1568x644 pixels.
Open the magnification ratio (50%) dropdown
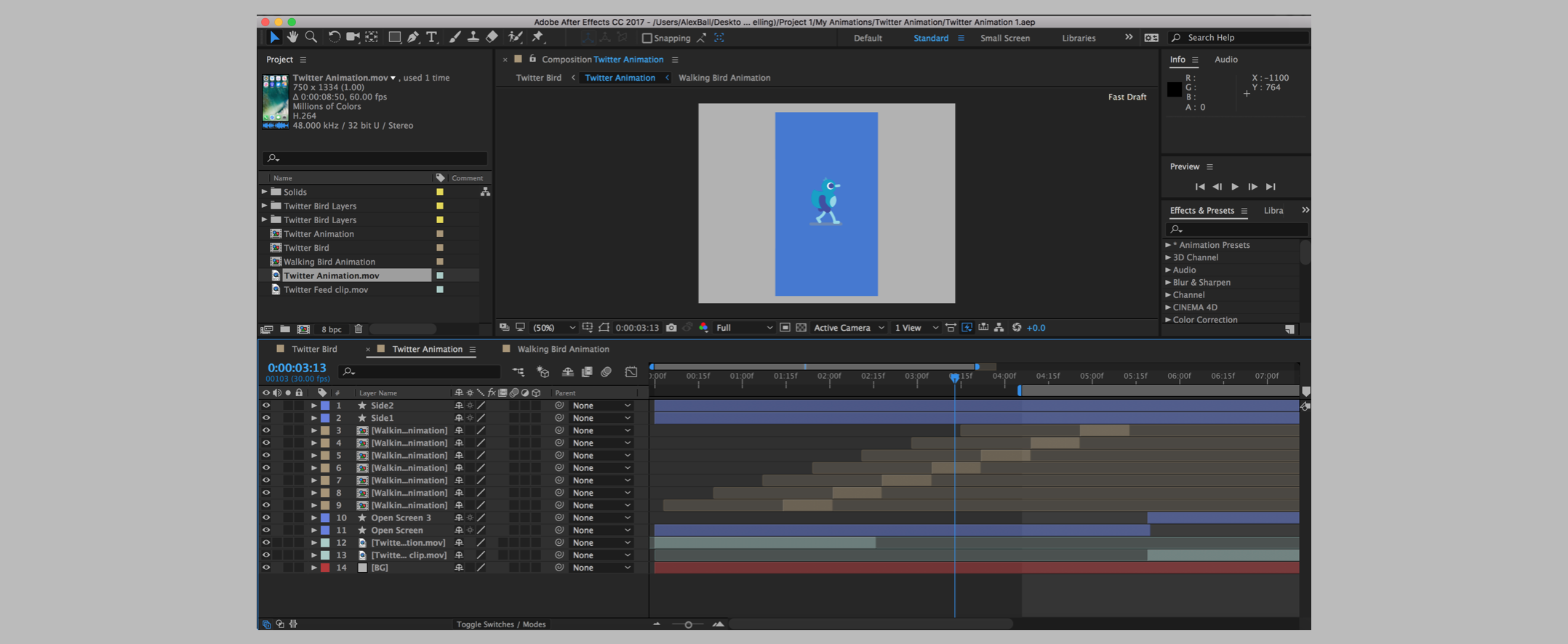[554, 328]
